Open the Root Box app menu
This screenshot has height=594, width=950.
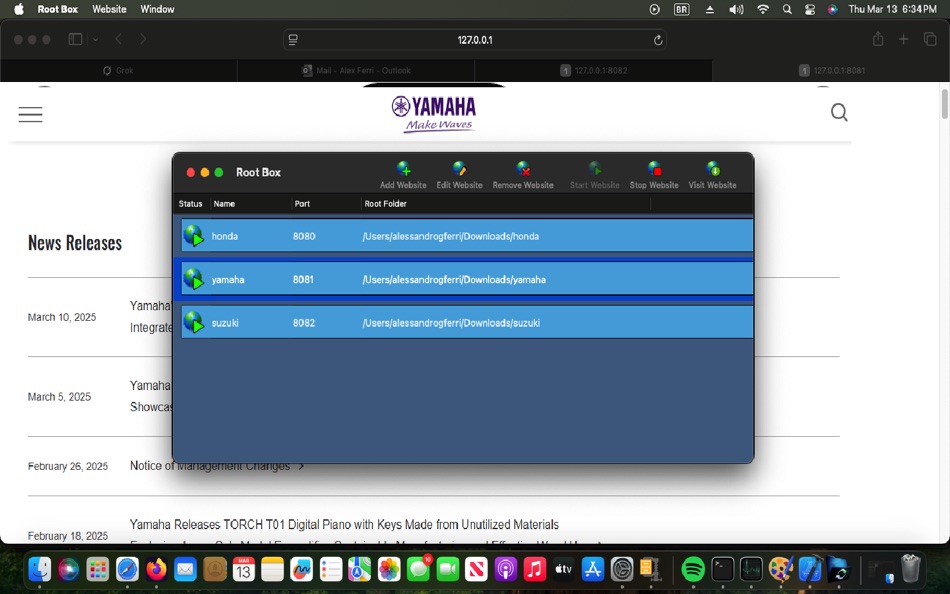click(x=58, y=9)
